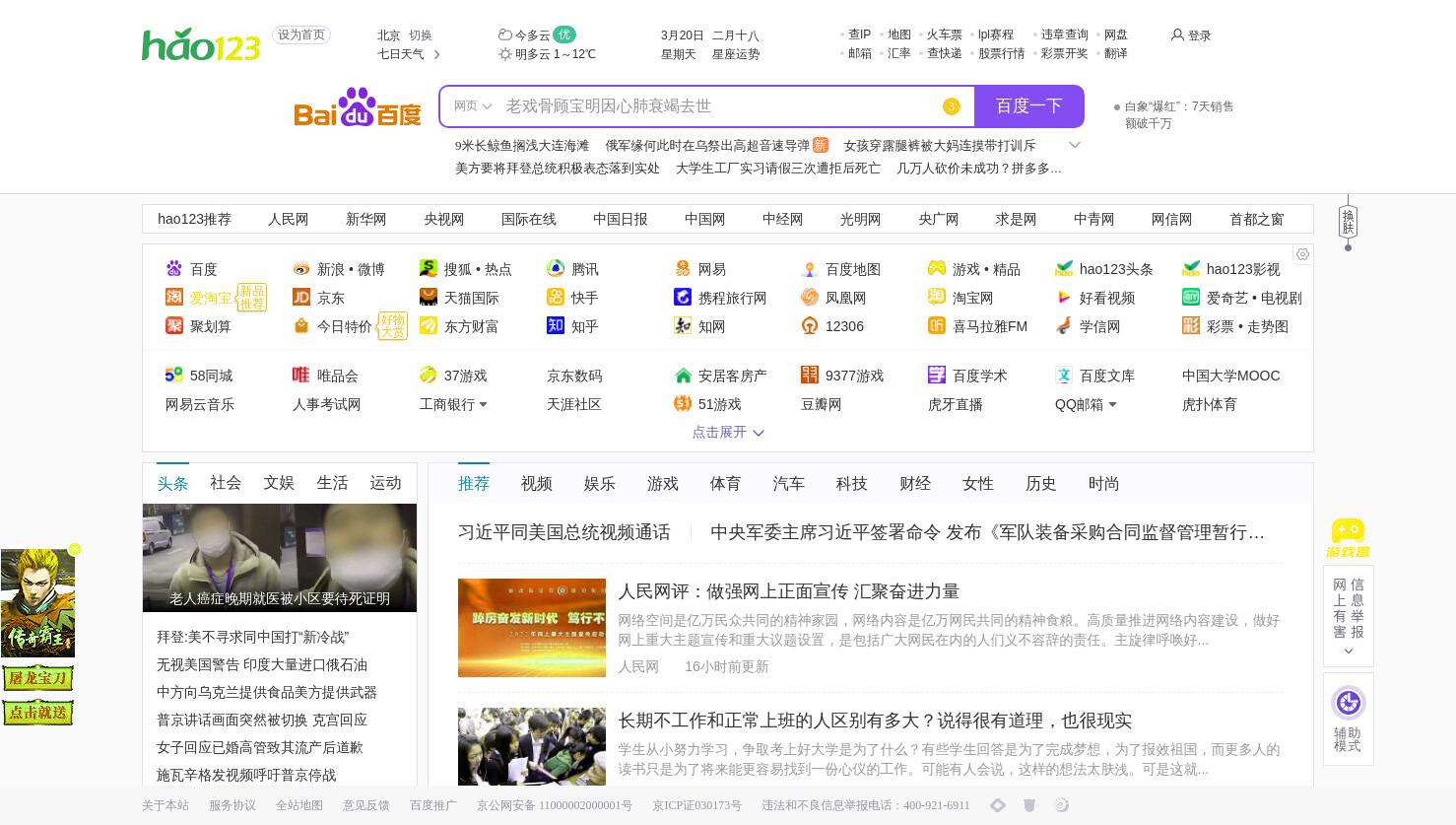This screenshot has height=825, width=1456.
Task: Open 星座运势 horoscope link
Action: point(736,54)
